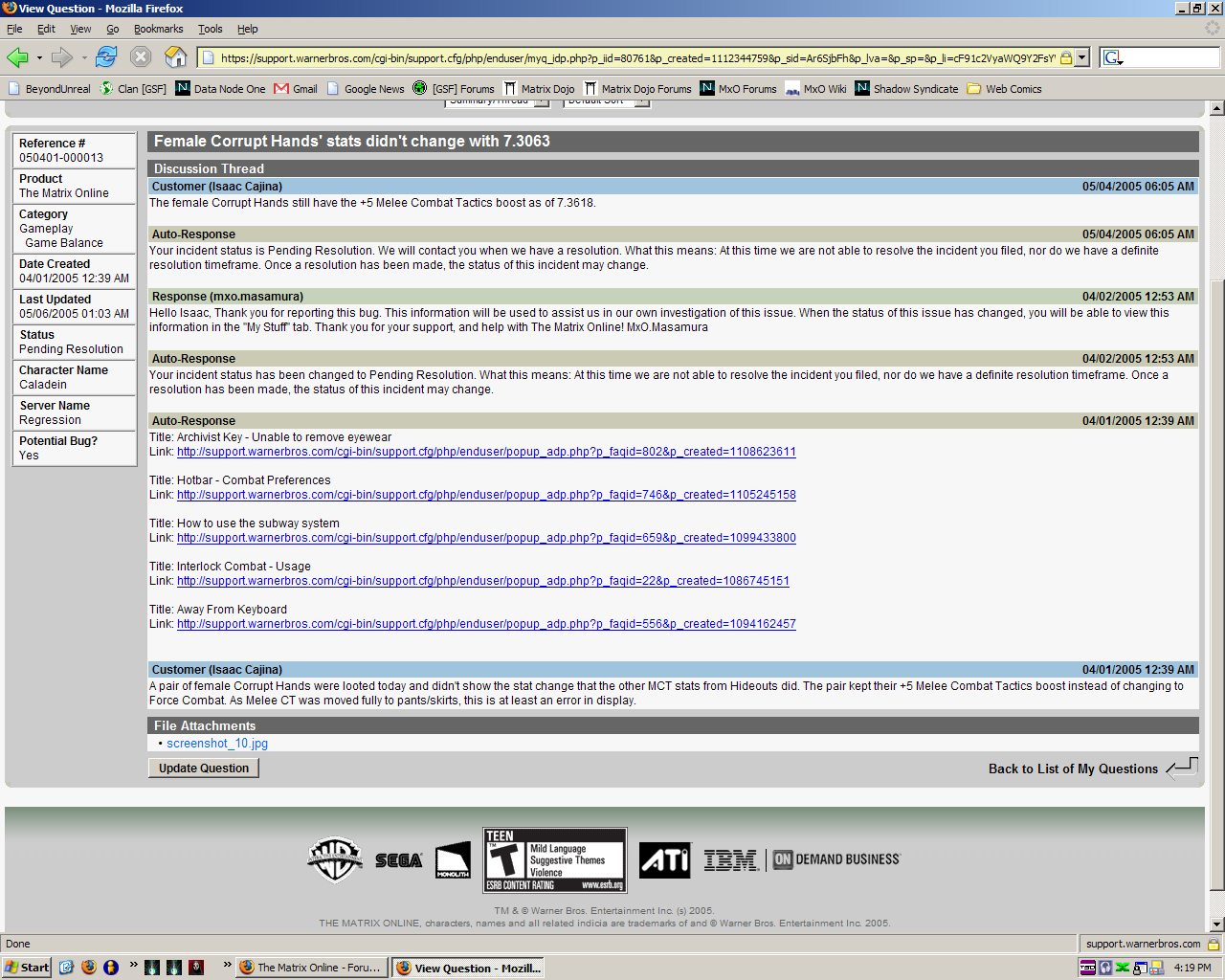Click the status bar security padlock
The image size is (1225, 980).
click(x=1213, y=944)
